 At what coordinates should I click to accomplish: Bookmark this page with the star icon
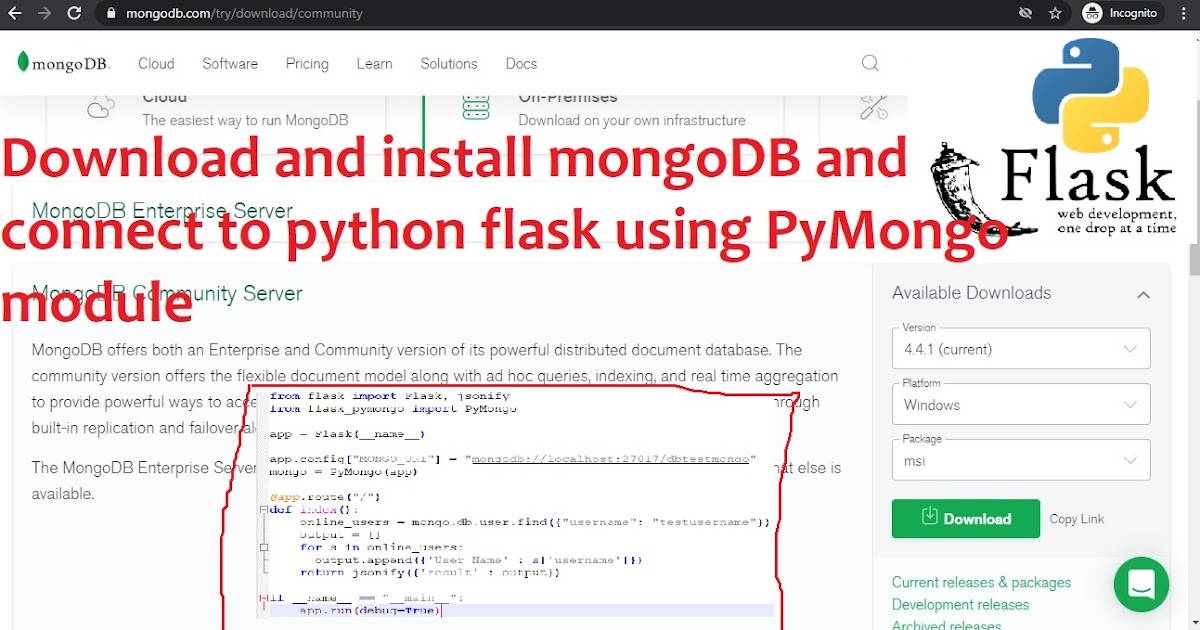pyautogui.click(x=1055, y=13)
